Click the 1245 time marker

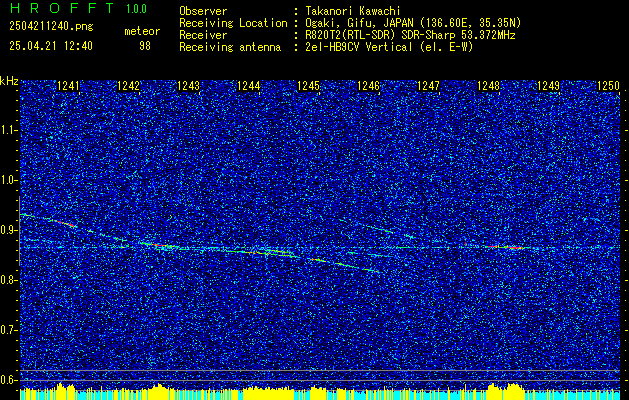(x=308, y=86)
